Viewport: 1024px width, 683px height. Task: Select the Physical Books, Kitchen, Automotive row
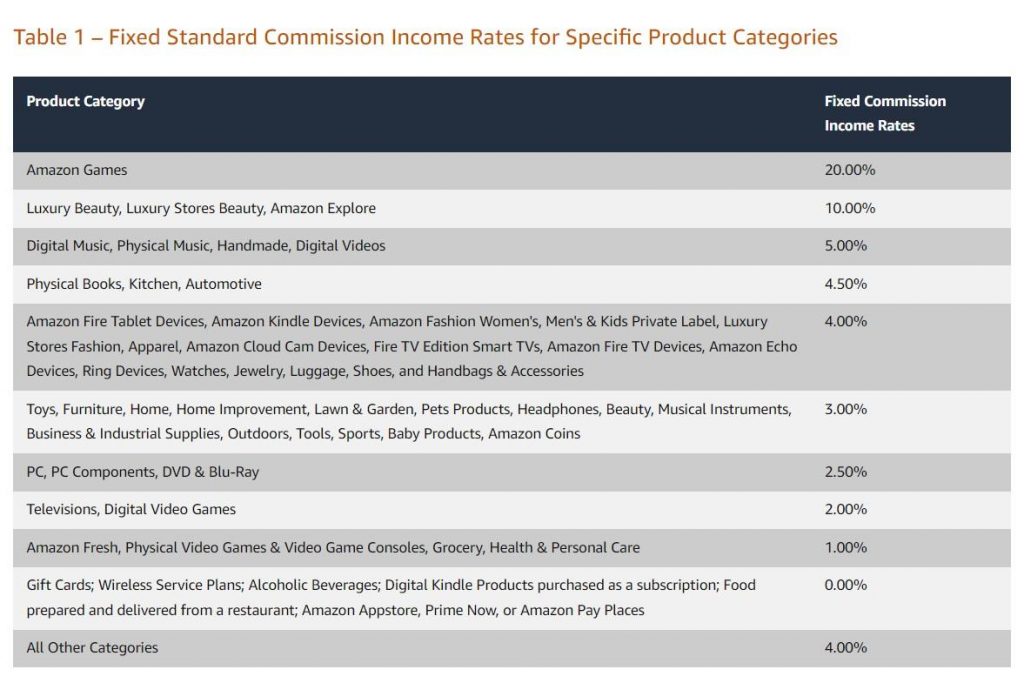(144, 284)
